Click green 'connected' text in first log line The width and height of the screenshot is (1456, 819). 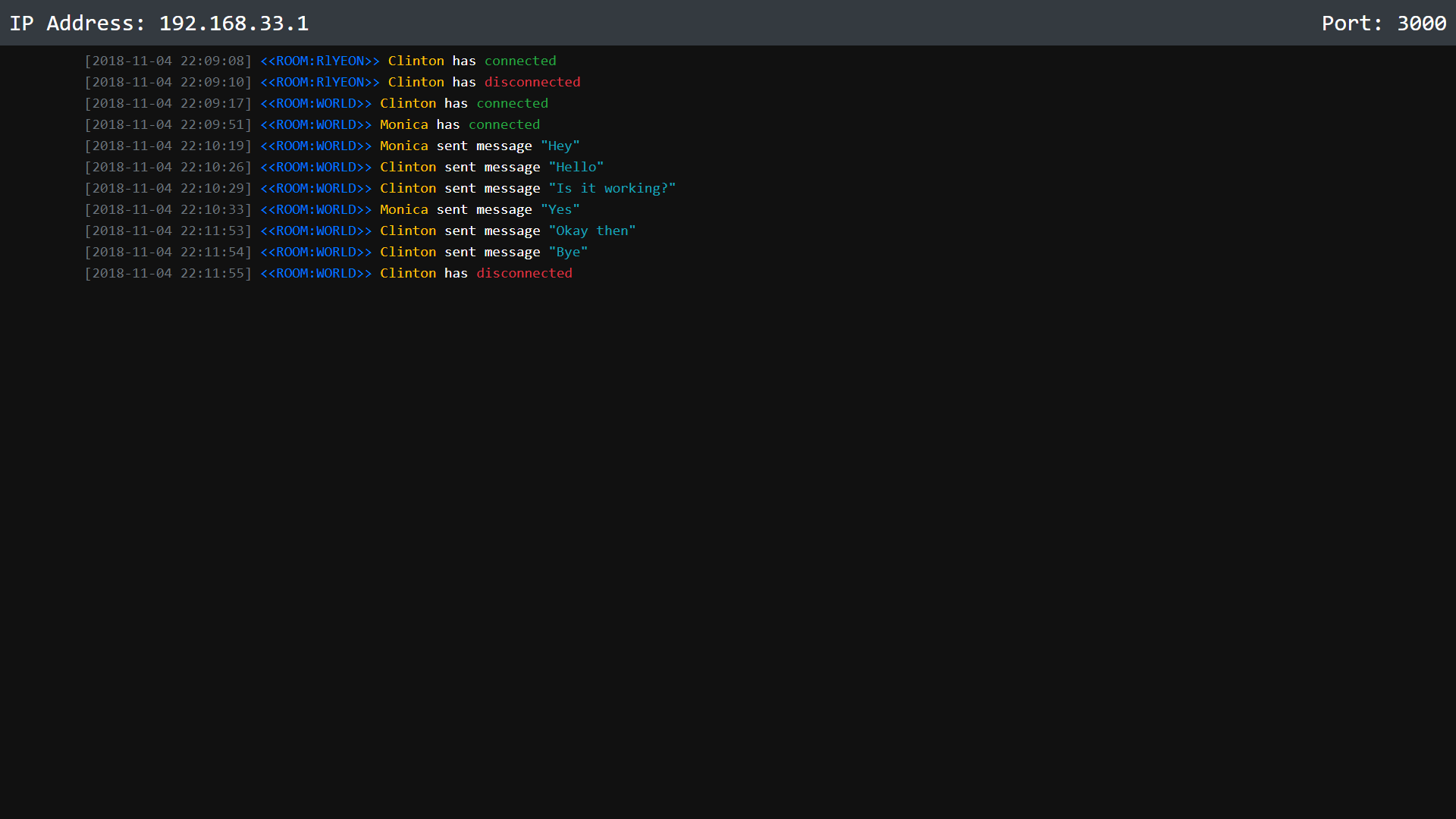519,61
